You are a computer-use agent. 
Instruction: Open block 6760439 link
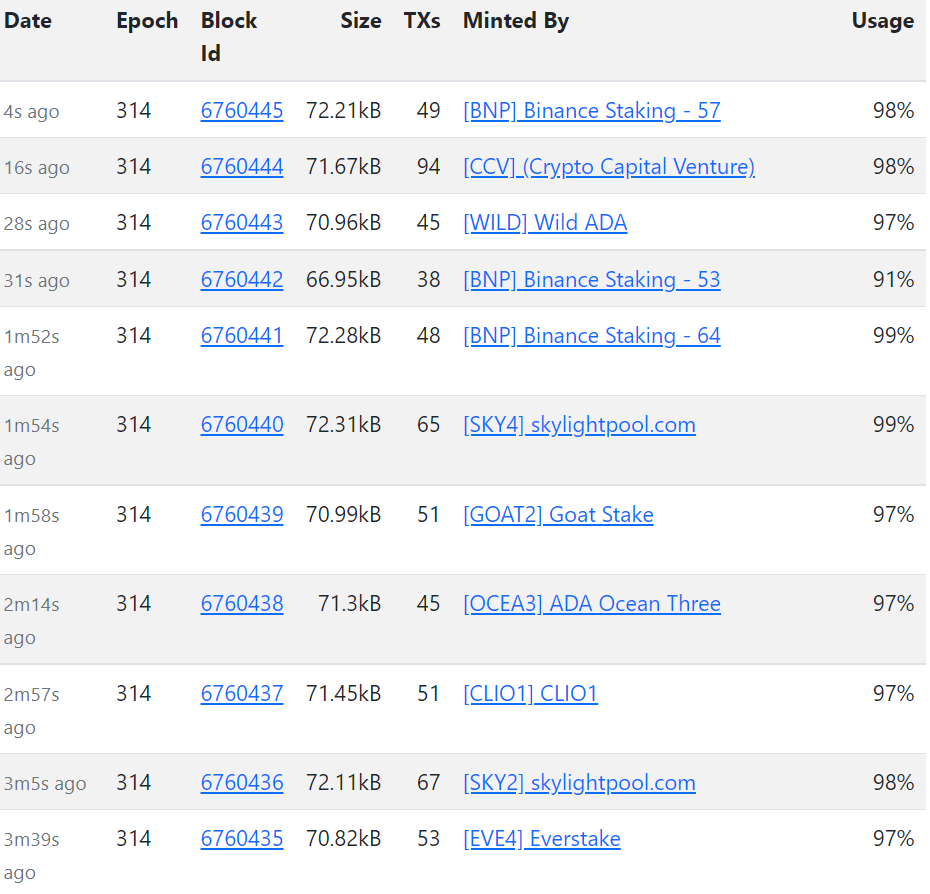click(242, 515)
